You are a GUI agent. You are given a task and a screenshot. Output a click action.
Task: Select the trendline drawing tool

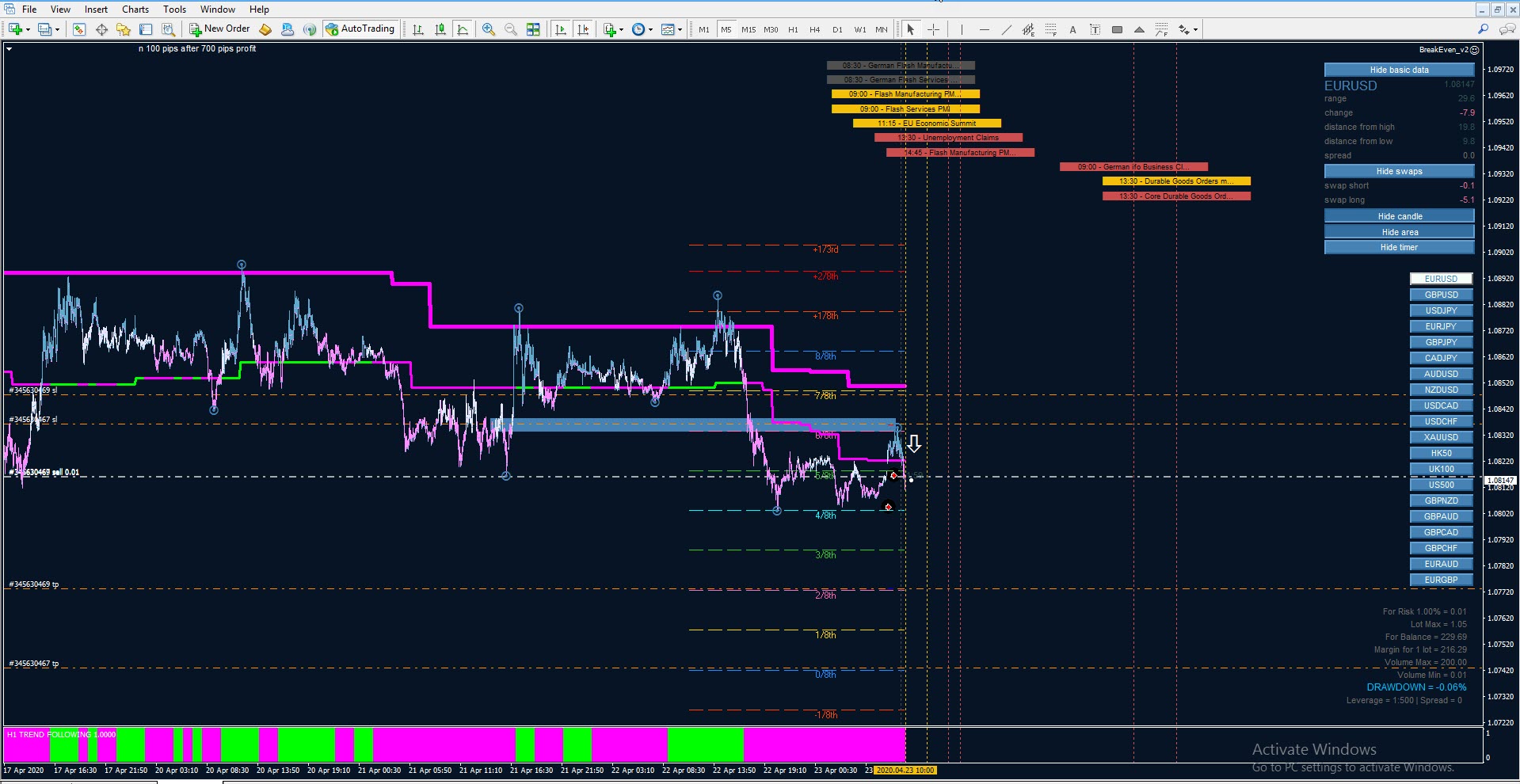(x=1006, y=29)
